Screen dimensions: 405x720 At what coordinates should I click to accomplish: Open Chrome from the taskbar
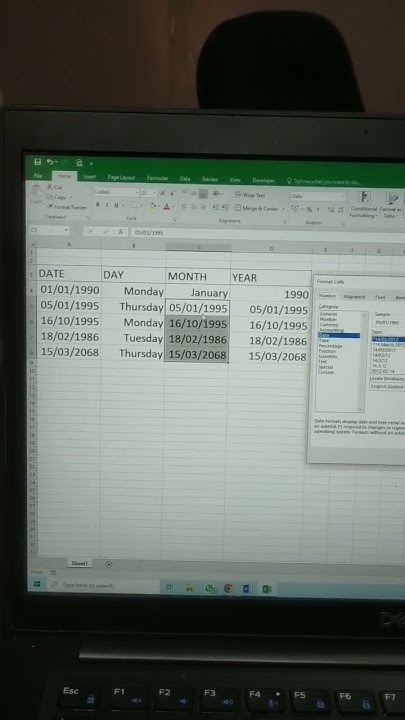point(228,588)
